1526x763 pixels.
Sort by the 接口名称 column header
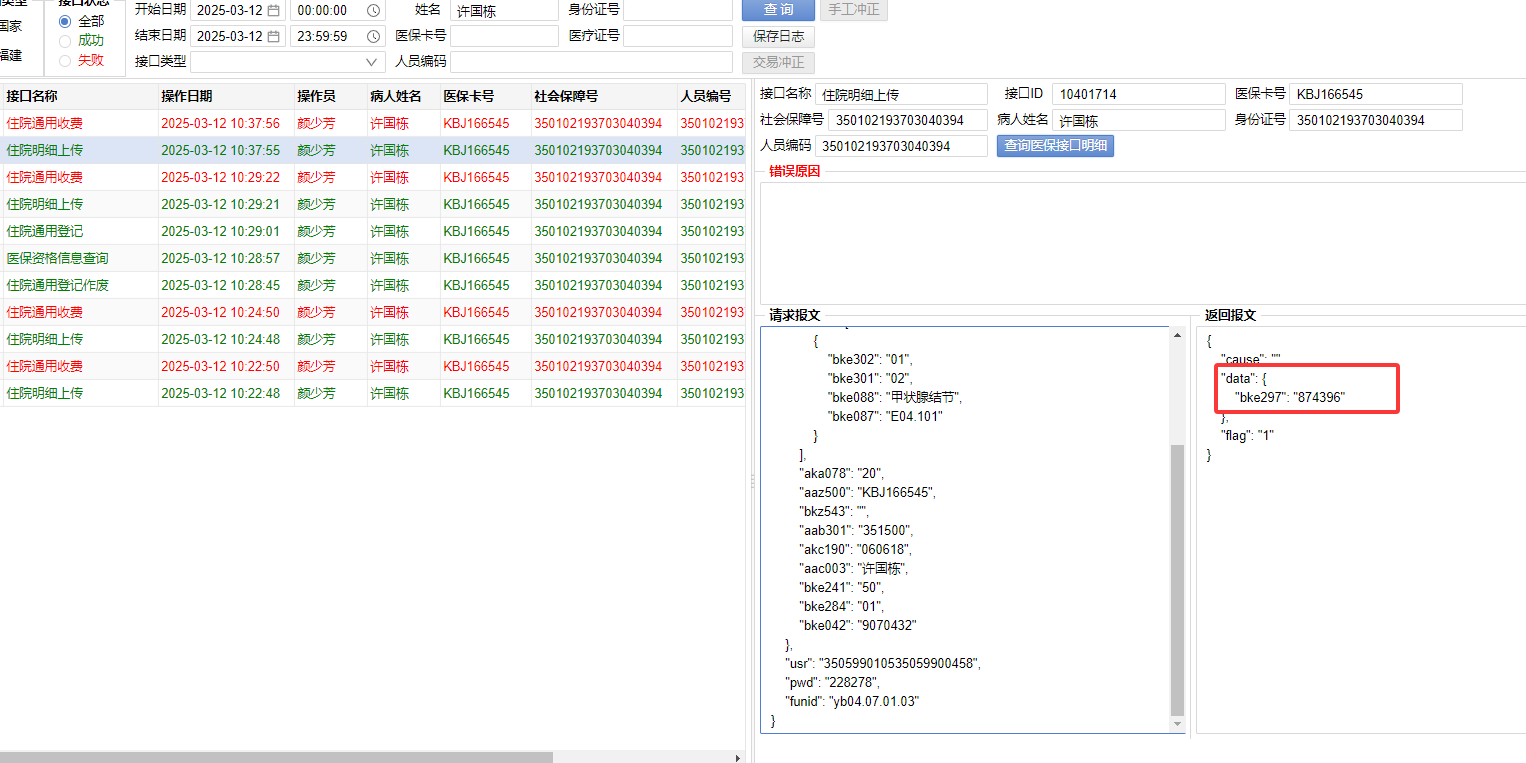tap(80, 97)
